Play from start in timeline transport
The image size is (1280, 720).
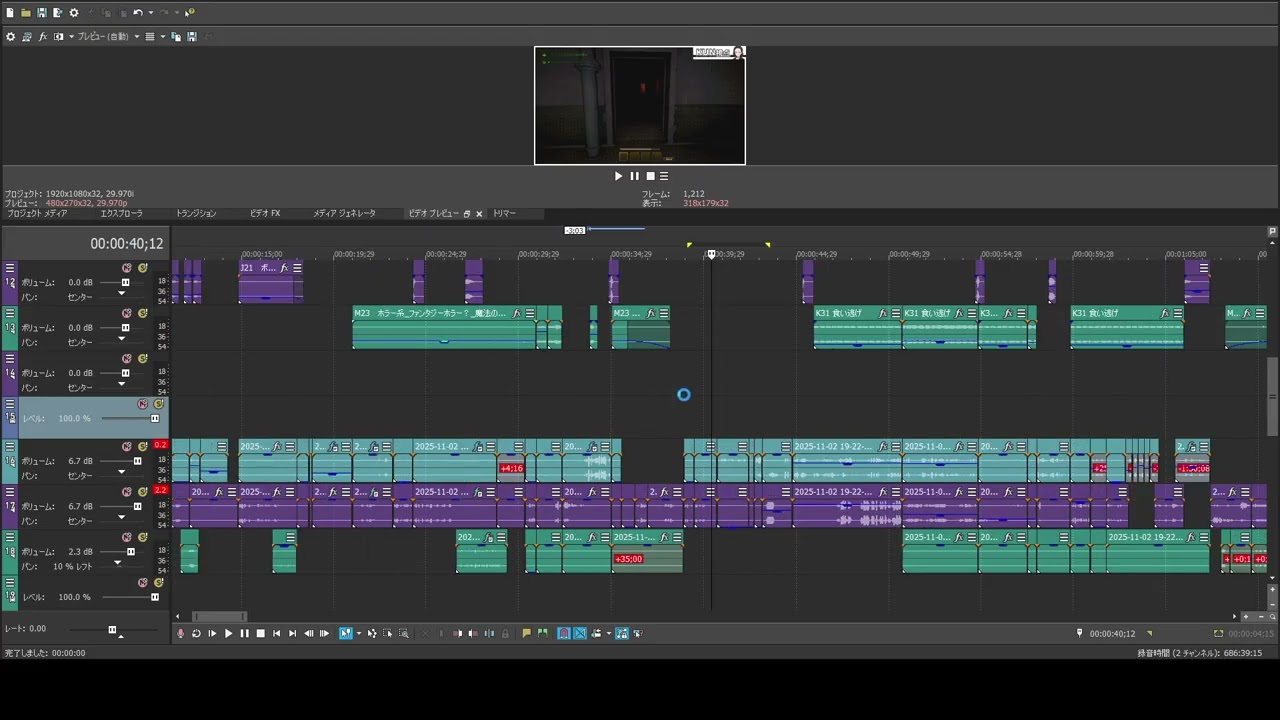click(212, 633)
